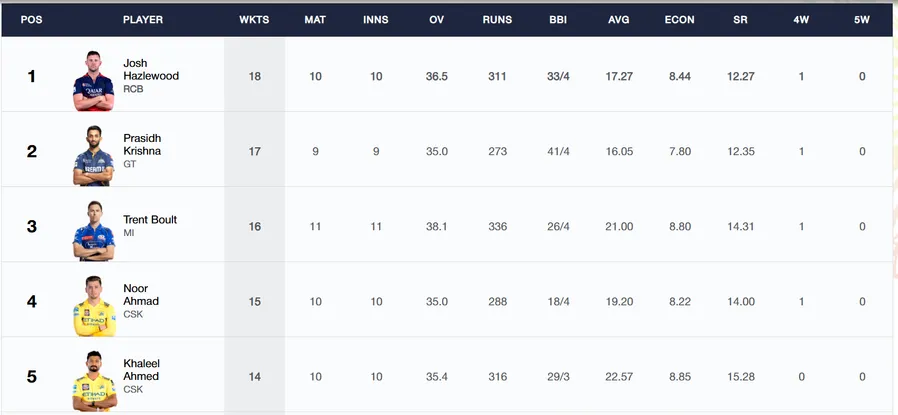Viewport: 898px width, 415px height.
Task: View Khaleel Ahmed's player photo
Action: pyautogui.click(x=94, y=381)
